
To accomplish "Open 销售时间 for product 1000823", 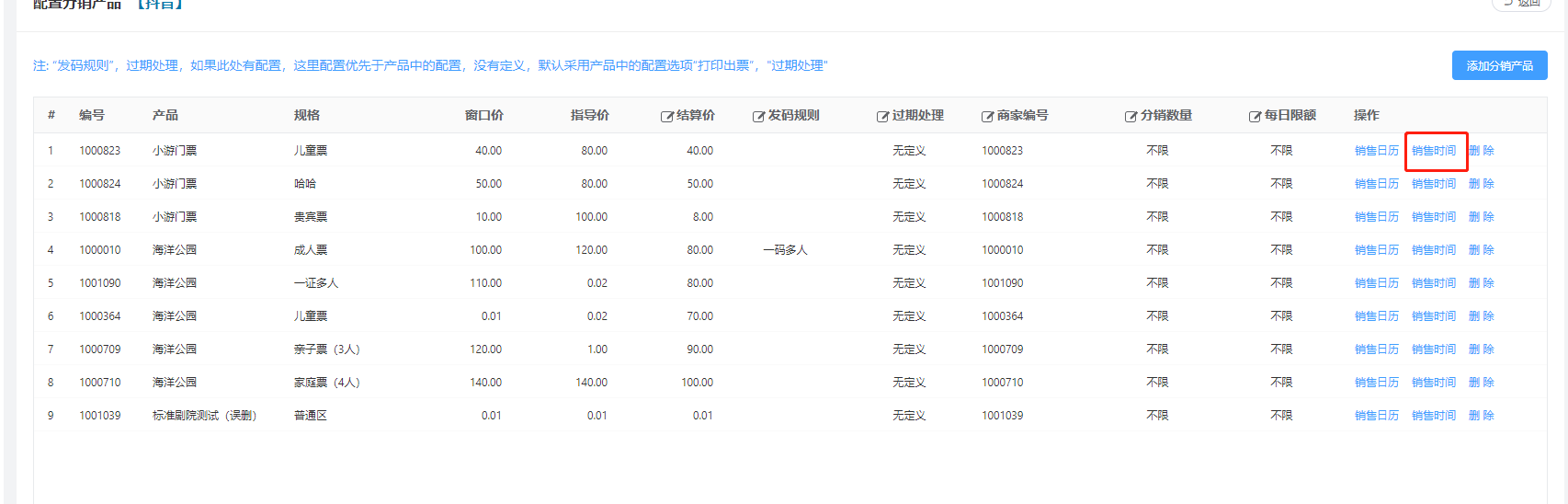I will (1433, 151).
